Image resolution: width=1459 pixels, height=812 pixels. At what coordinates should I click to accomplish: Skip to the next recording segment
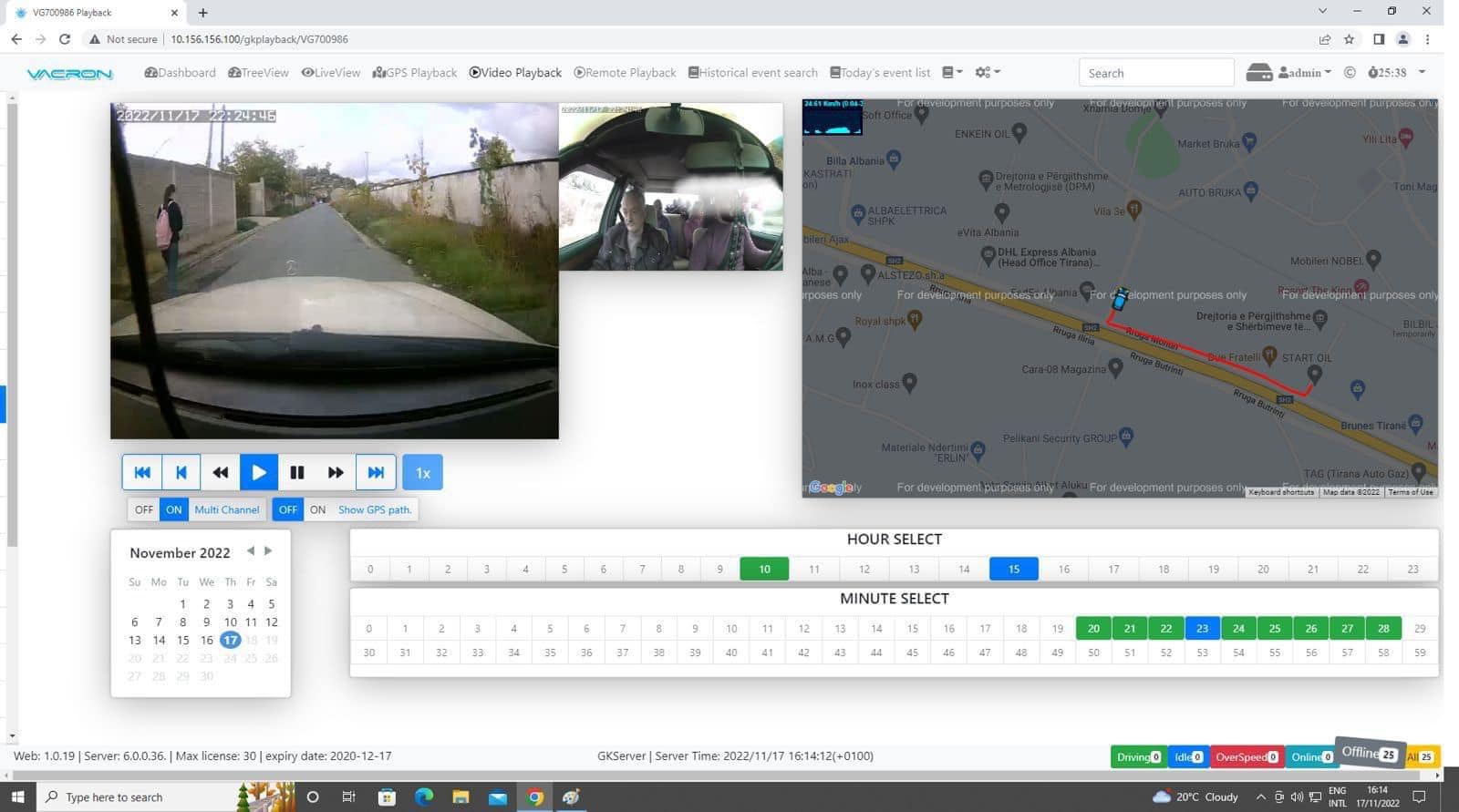[376, 472]
